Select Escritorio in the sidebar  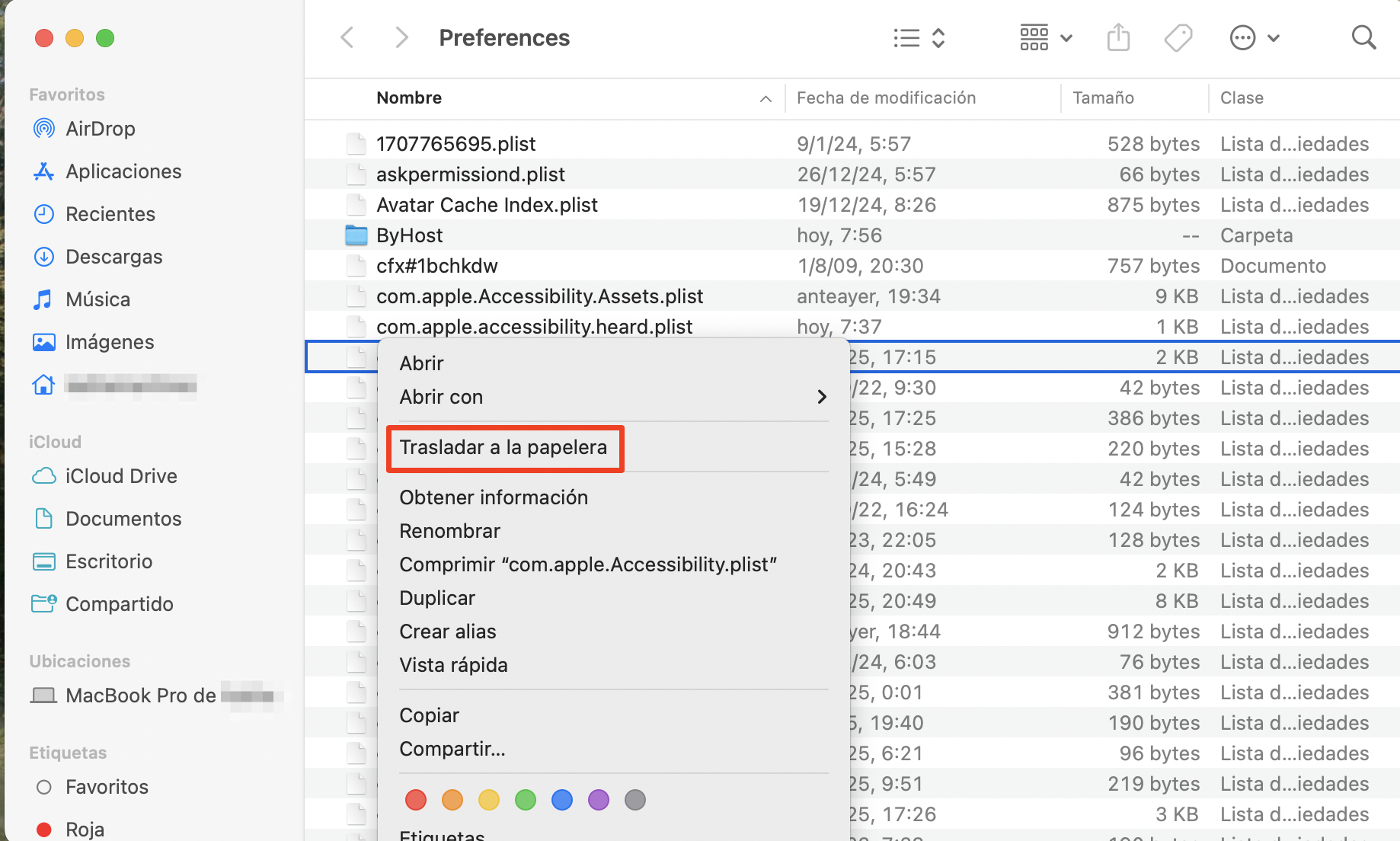pos(109,561)
